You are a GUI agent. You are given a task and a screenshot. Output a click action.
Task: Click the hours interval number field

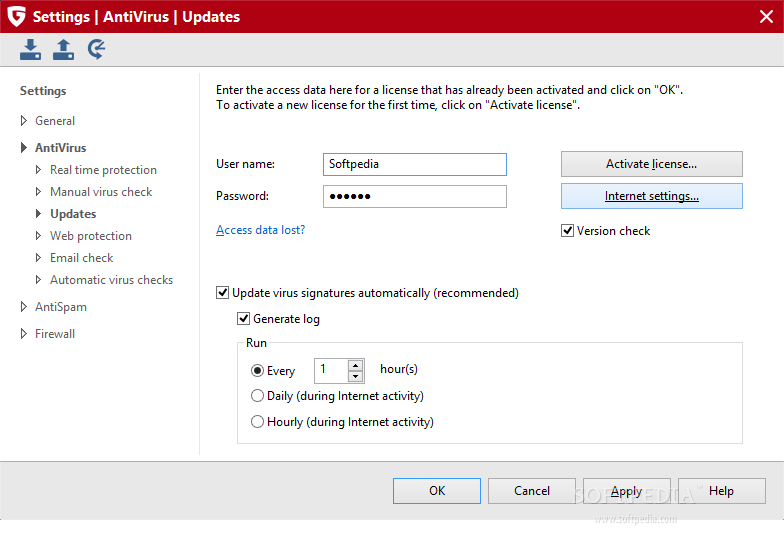tap(331, 370)
